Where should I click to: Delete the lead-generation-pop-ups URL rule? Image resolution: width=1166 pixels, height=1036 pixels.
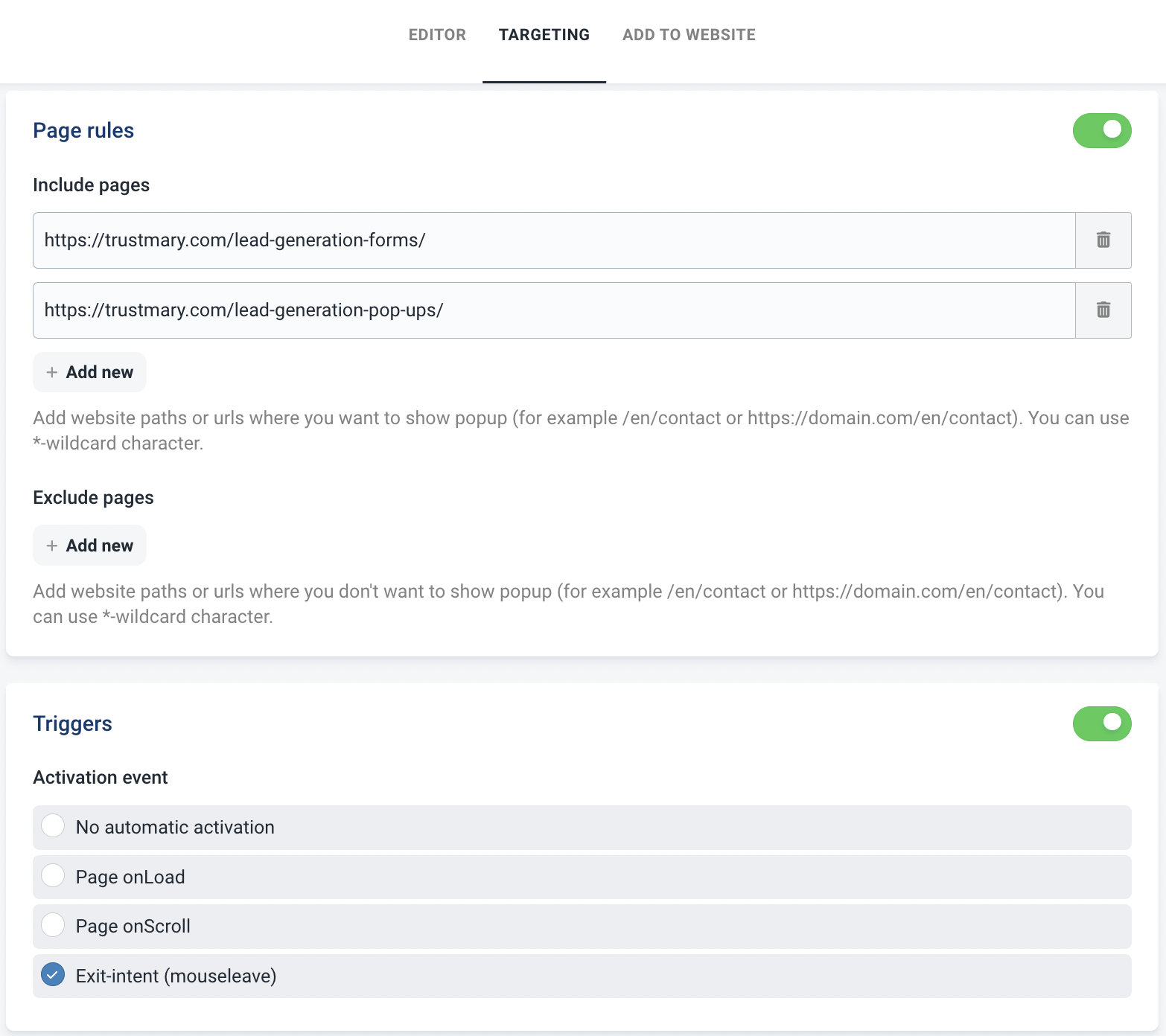pyautogui.click(x=1103, y=310)
